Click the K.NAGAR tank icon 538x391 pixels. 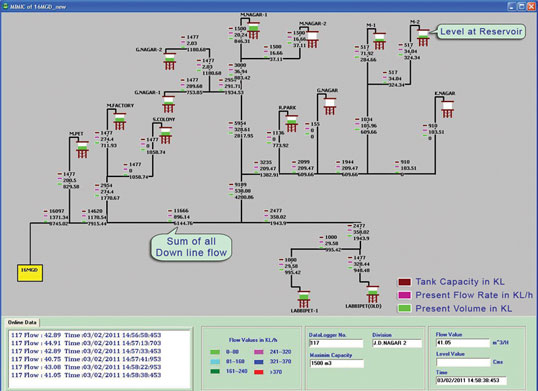(x=447, y=109)
